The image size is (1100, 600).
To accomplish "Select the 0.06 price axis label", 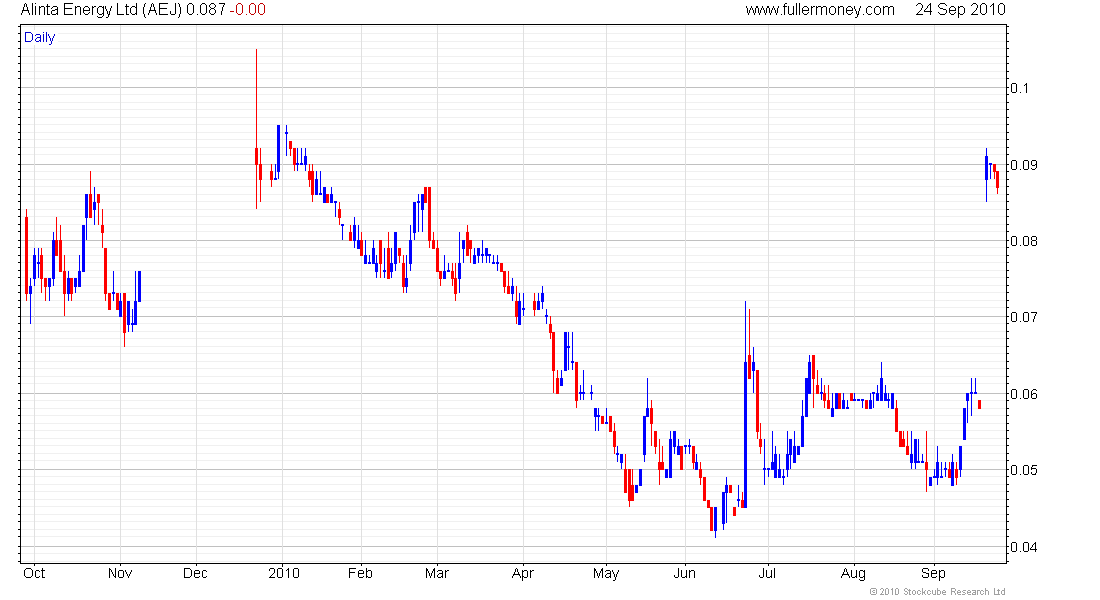I will (x=1024, y=394).
